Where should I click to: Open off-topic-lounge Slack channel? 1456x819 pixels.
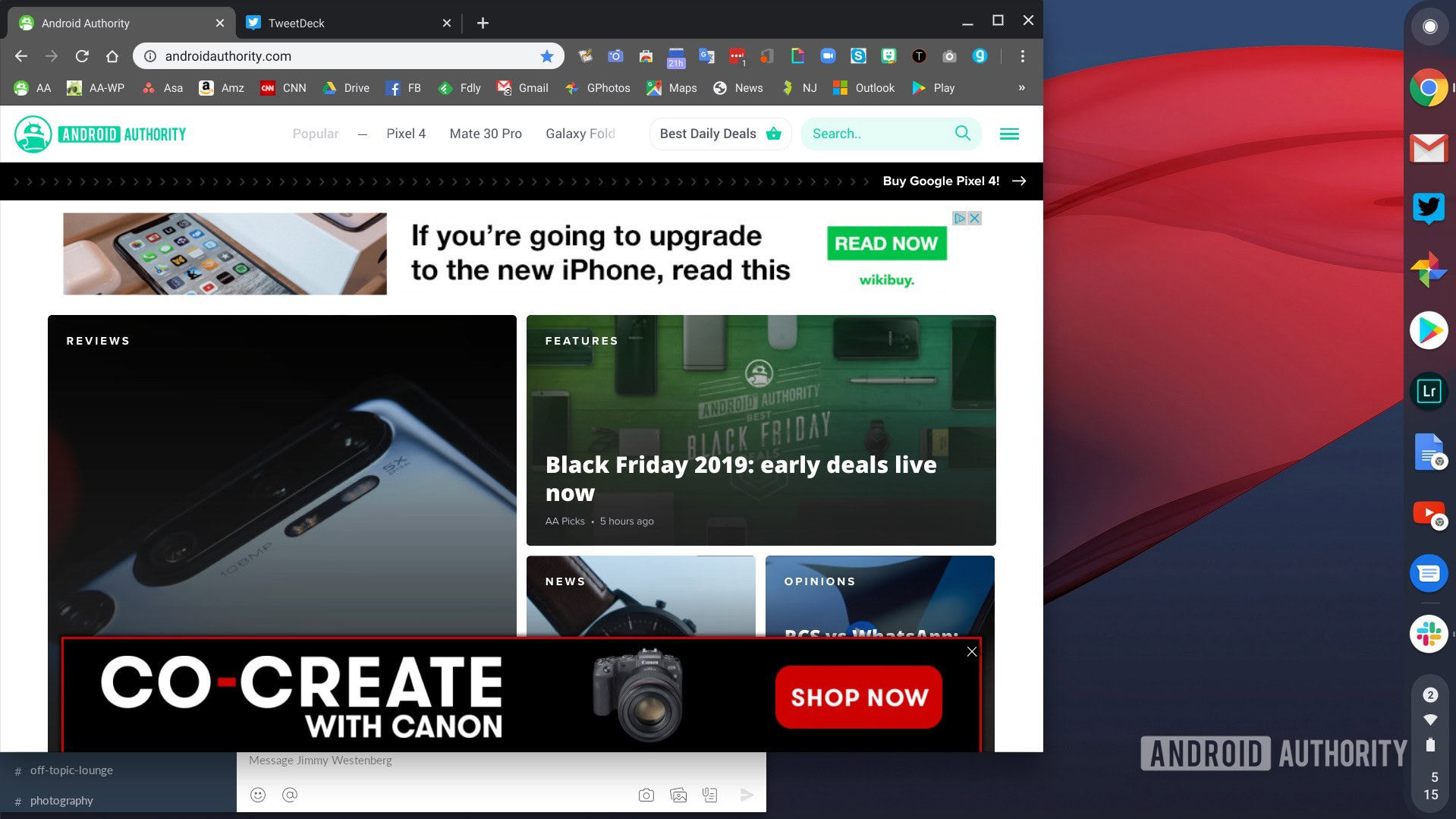71,770
